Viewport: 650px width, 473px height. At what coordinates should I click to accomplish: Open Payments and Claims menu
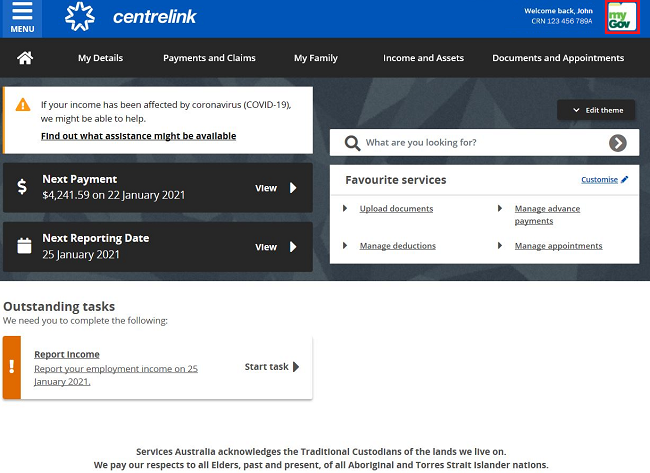209,58
